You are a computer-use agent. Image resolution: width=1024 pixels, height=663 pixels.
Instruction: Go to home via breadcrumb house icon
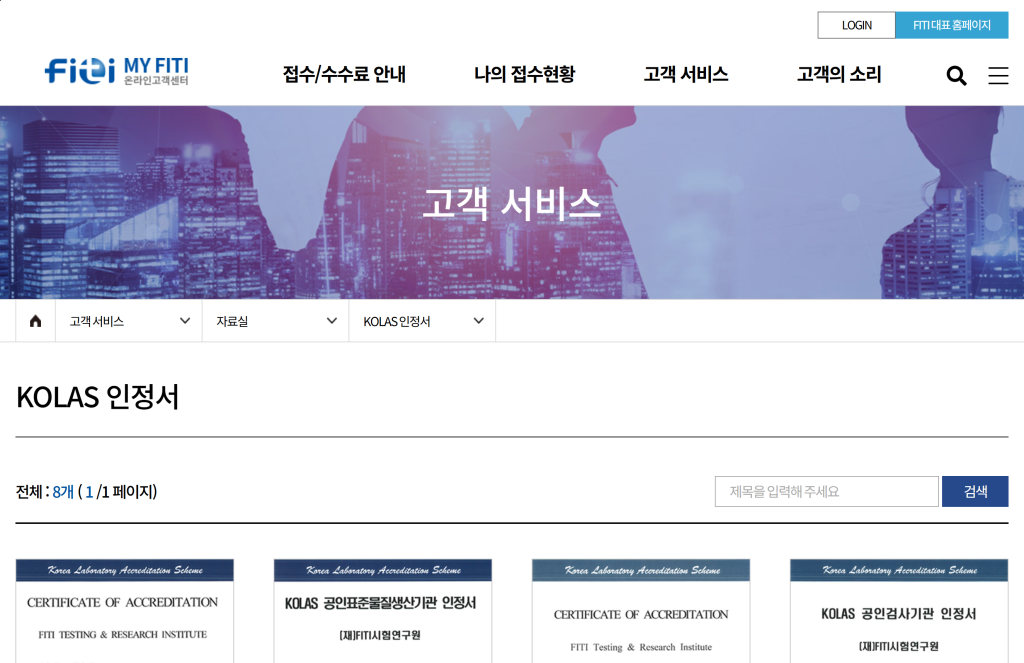click(x=35, y=321)
